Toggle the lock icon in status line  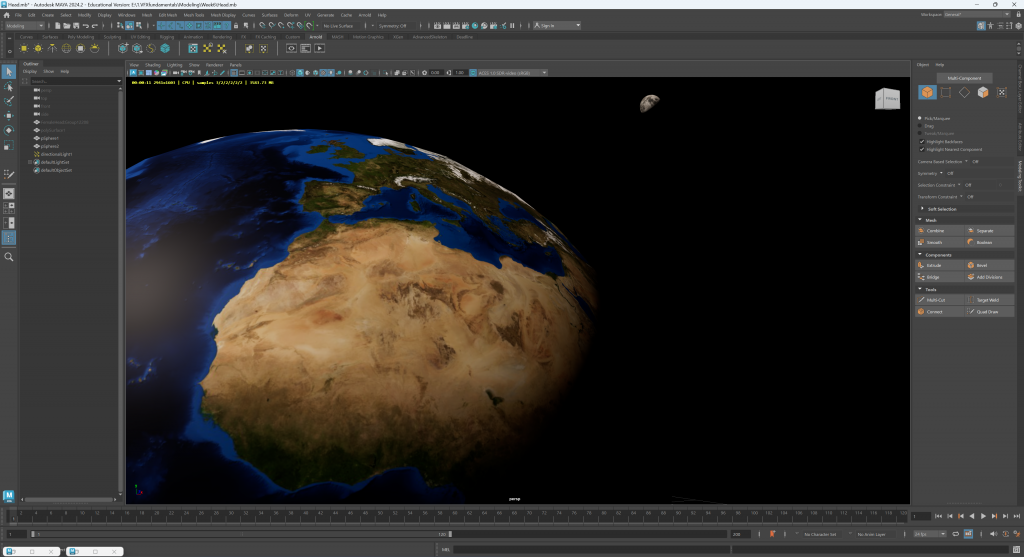point(236,25)
